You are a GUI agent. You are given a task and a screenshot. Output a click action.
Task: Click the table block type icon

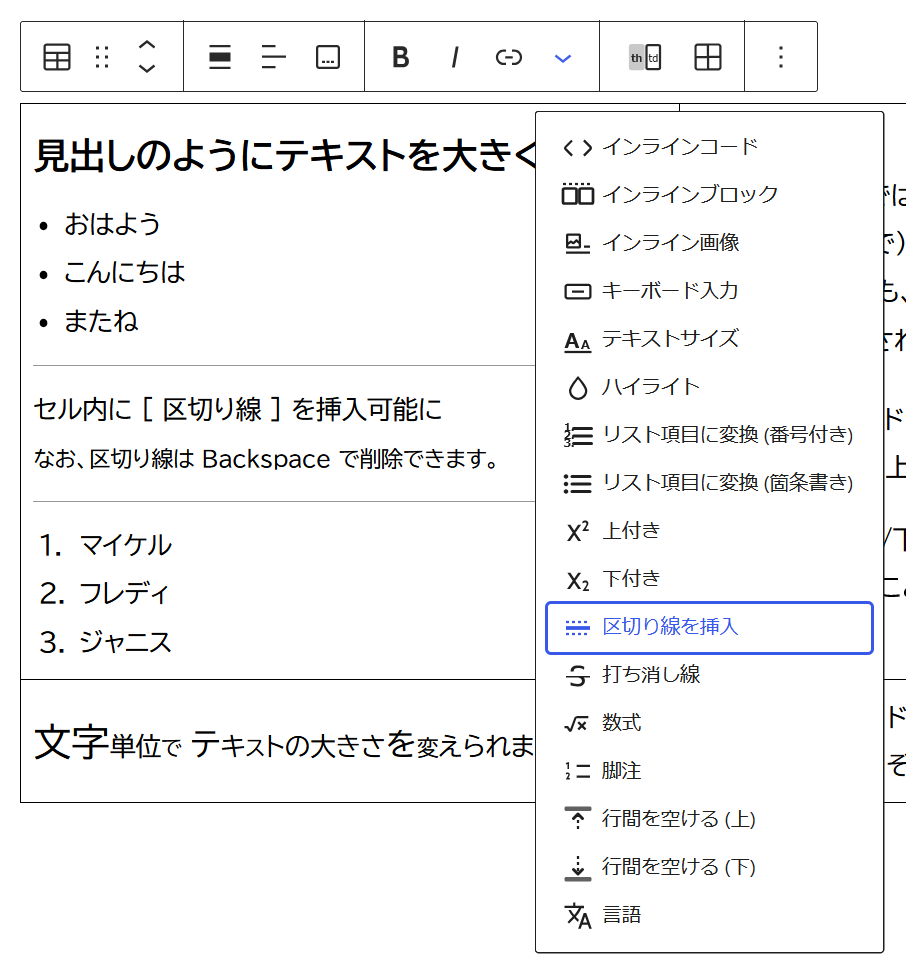(57, 57)
